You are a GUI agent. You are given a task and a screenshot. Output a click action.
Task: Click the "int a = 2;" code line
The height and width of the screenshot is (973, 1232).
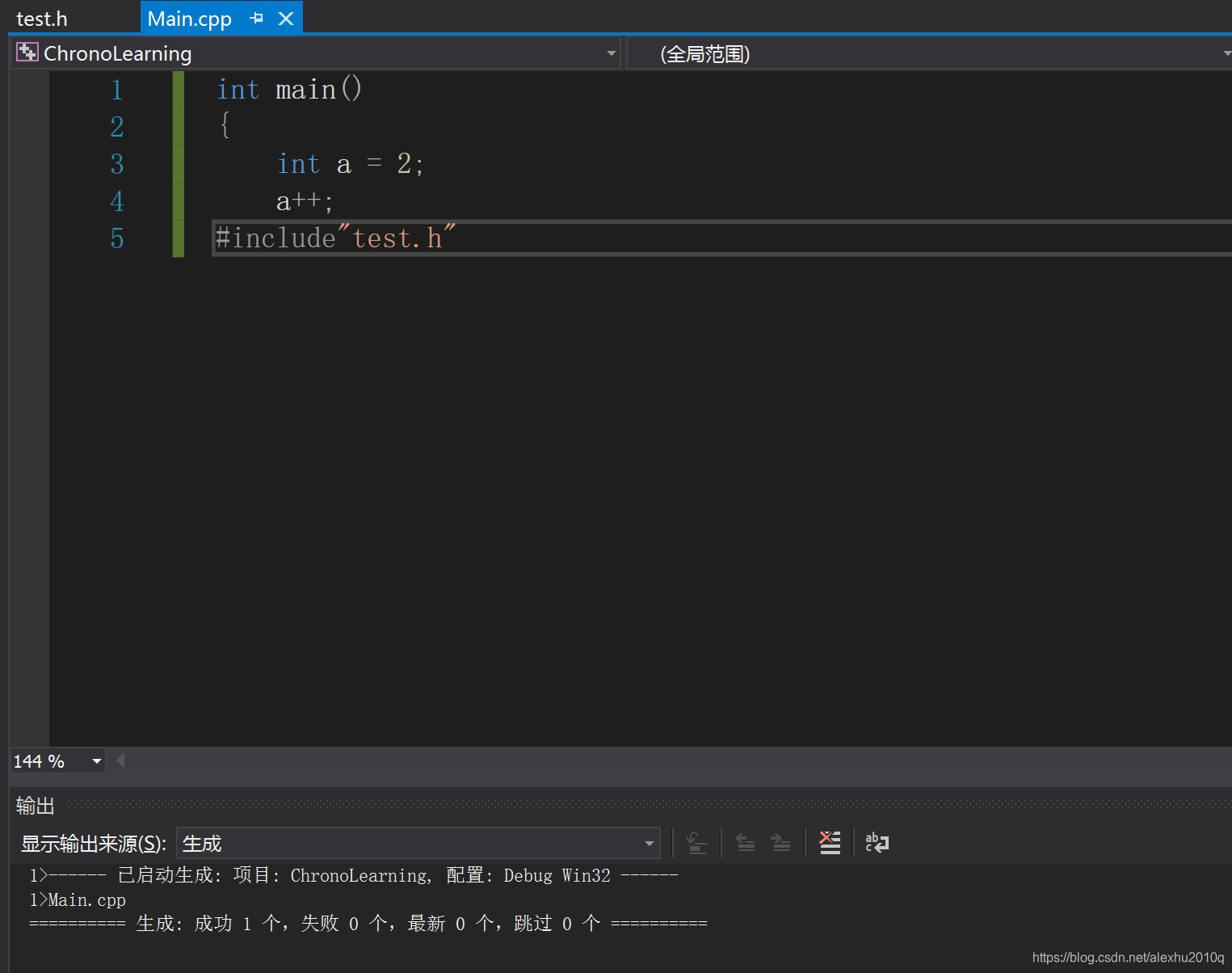pos(350,164)
